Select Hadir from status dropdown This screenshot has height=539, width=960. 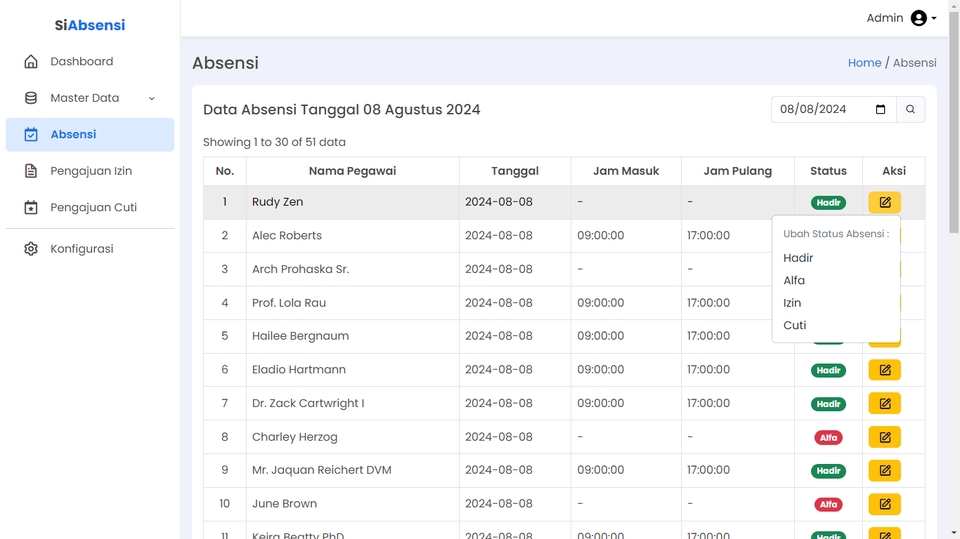[798, 258]
